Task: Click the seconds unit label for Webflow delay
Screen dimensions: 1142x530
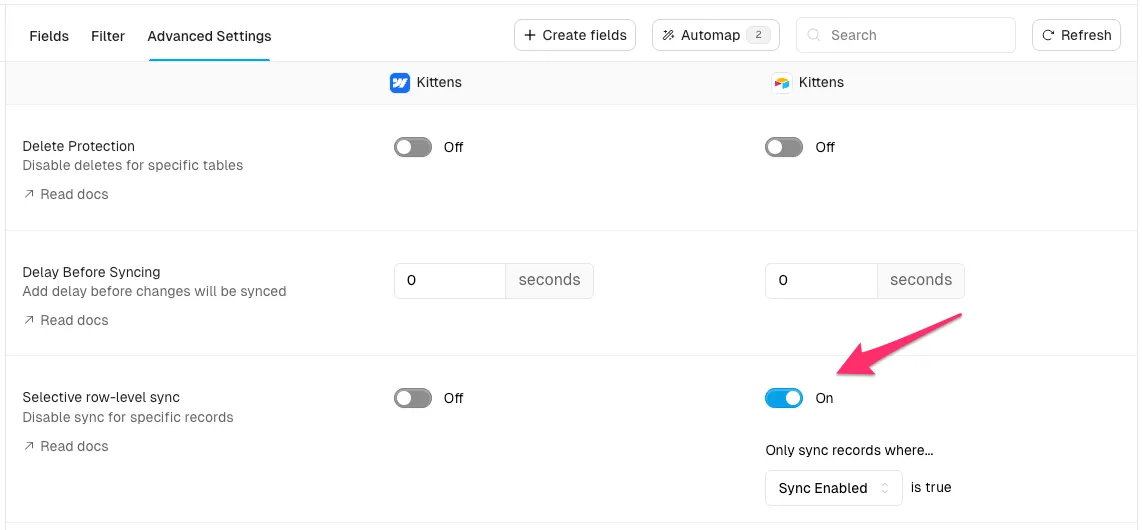Action: click(x=549, y=280)
